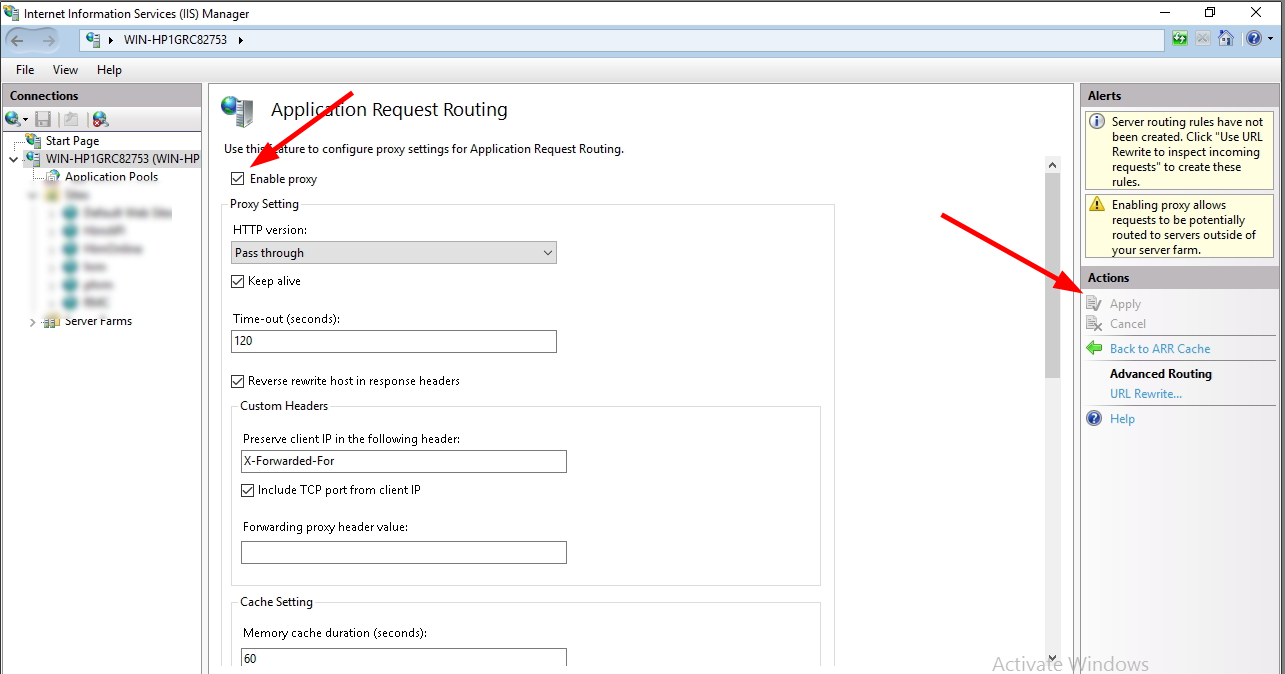
Task: Disable Reverse rewrite host in response headers
Action: [x=237, y=381]
